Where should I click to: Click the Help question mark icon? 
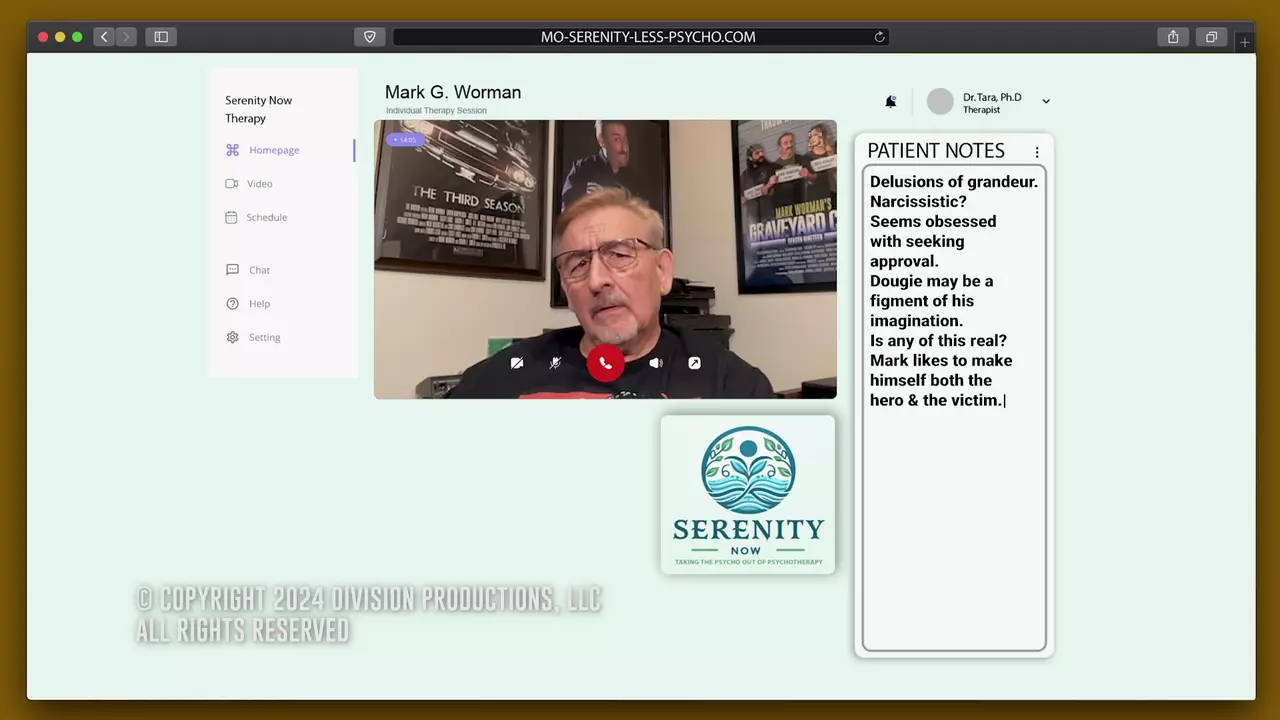point(233,304)
